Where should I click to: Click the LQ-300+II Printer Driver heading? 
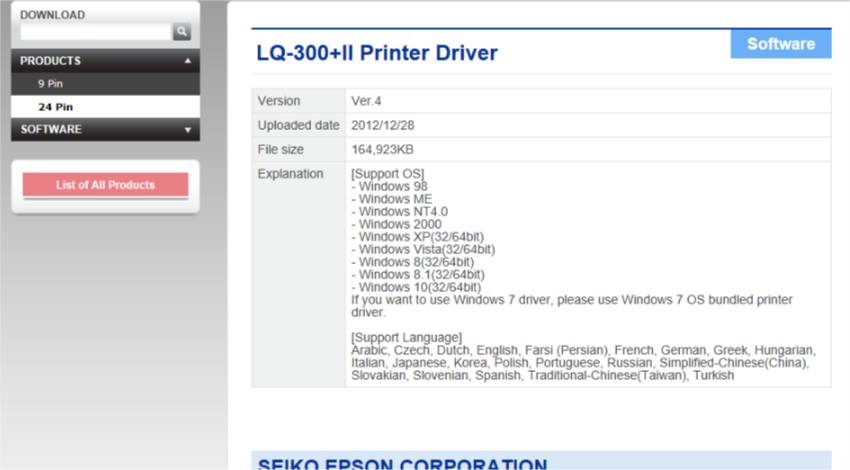click(x=377, y=53)
